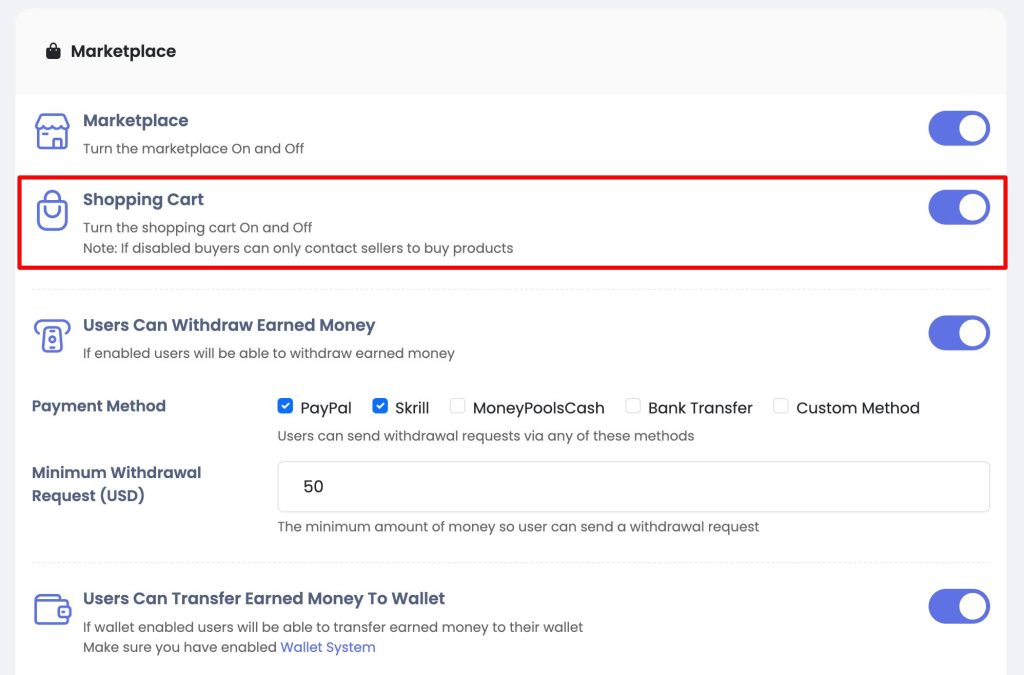This screenshot has width=1024, height=675.
Task: Click 'The minimum amount of money' helper text
Action: (518, 526)
